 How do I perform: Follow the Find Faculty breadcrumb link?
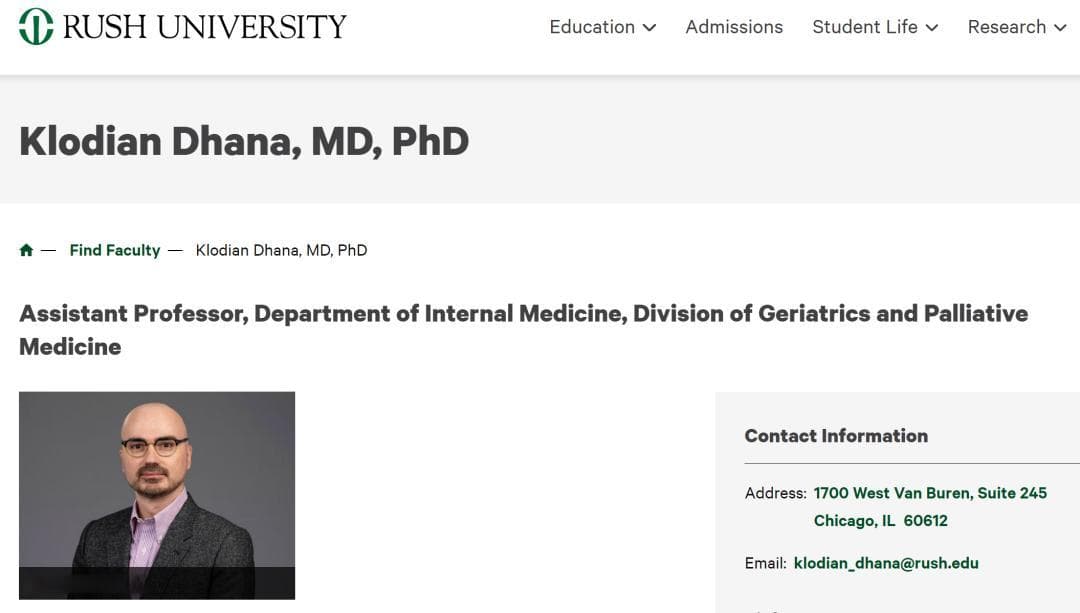point(115,250)
